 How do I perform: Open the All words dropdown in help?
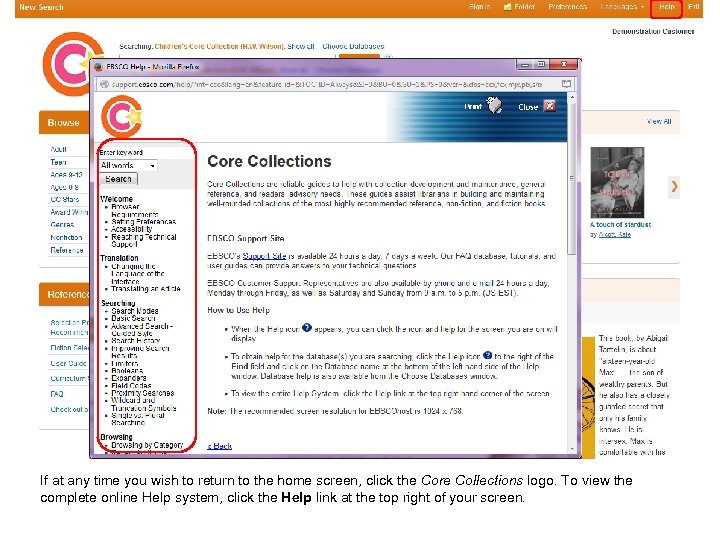128,165
